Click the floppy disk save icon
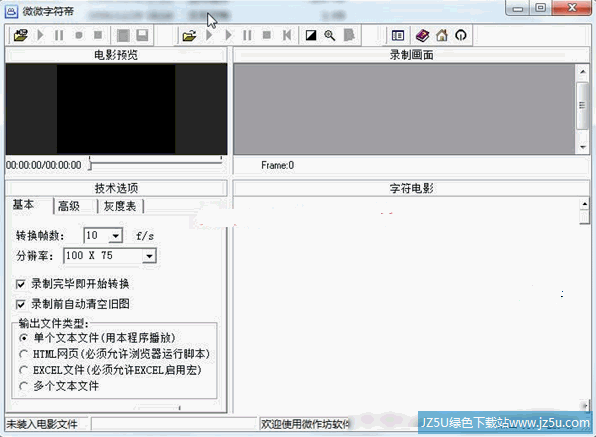This screenshot has height=437, width=596. [142, 35]
